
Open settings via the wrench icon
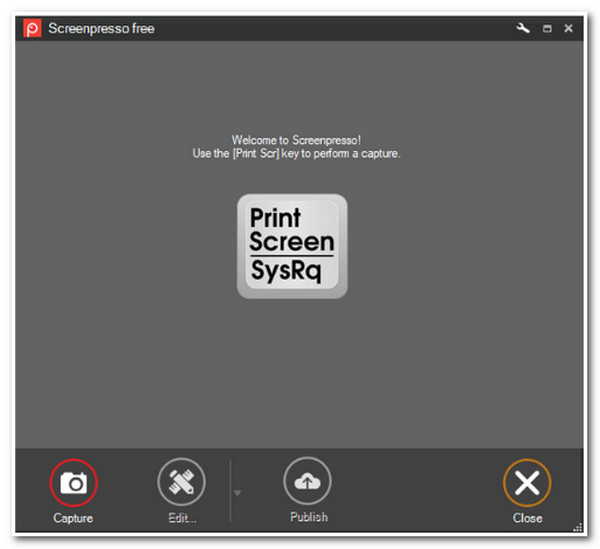pos(523,28)
